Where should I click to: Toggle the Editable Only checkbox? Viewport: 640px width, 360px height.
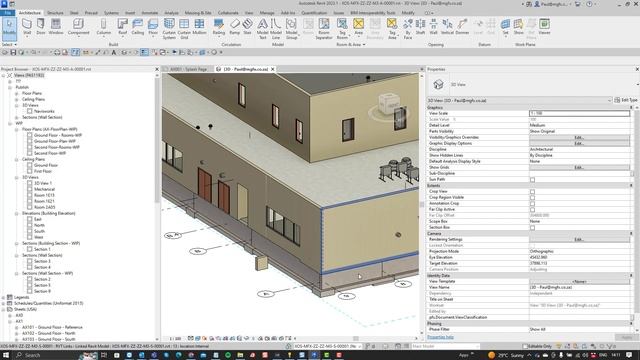point(525,346)
